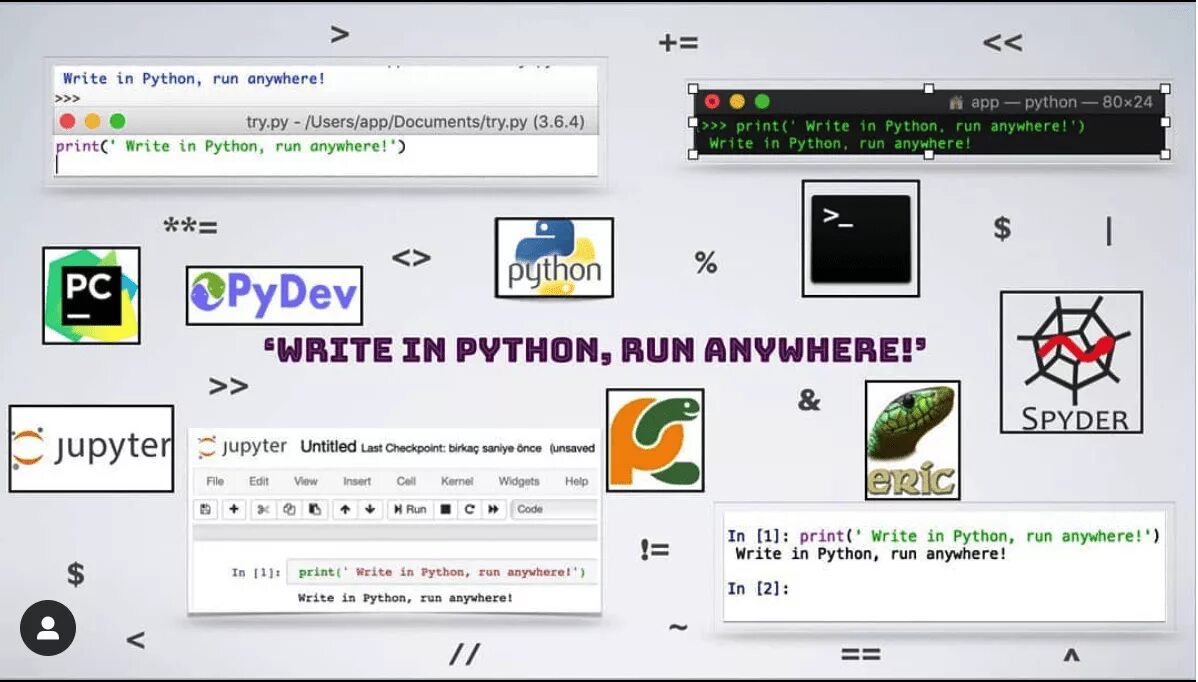Click the large Jupyter logo tile
1198x682 pixels.
pyautogui.click(x=91, y=448)
